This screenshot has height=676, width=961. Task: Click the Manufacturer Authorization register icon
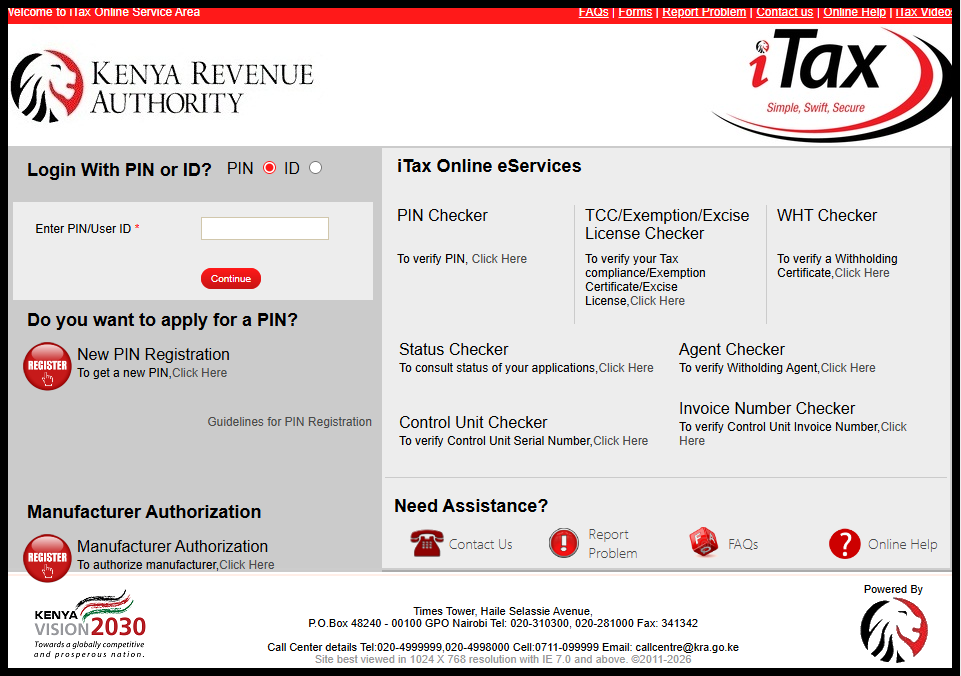pyautogui.click(x=46, y=556)
